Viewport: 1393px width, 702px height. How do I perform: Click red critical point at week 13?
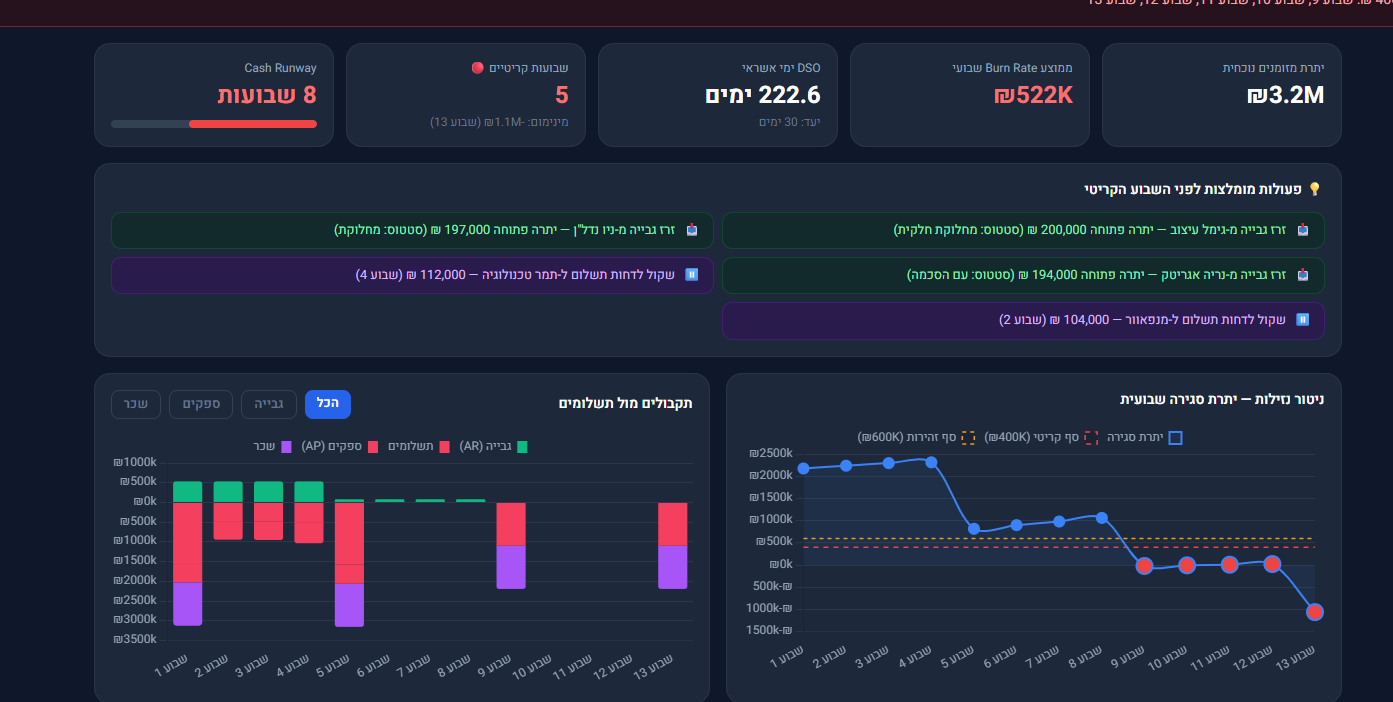pyautogui.click(x=1315, y=612)
